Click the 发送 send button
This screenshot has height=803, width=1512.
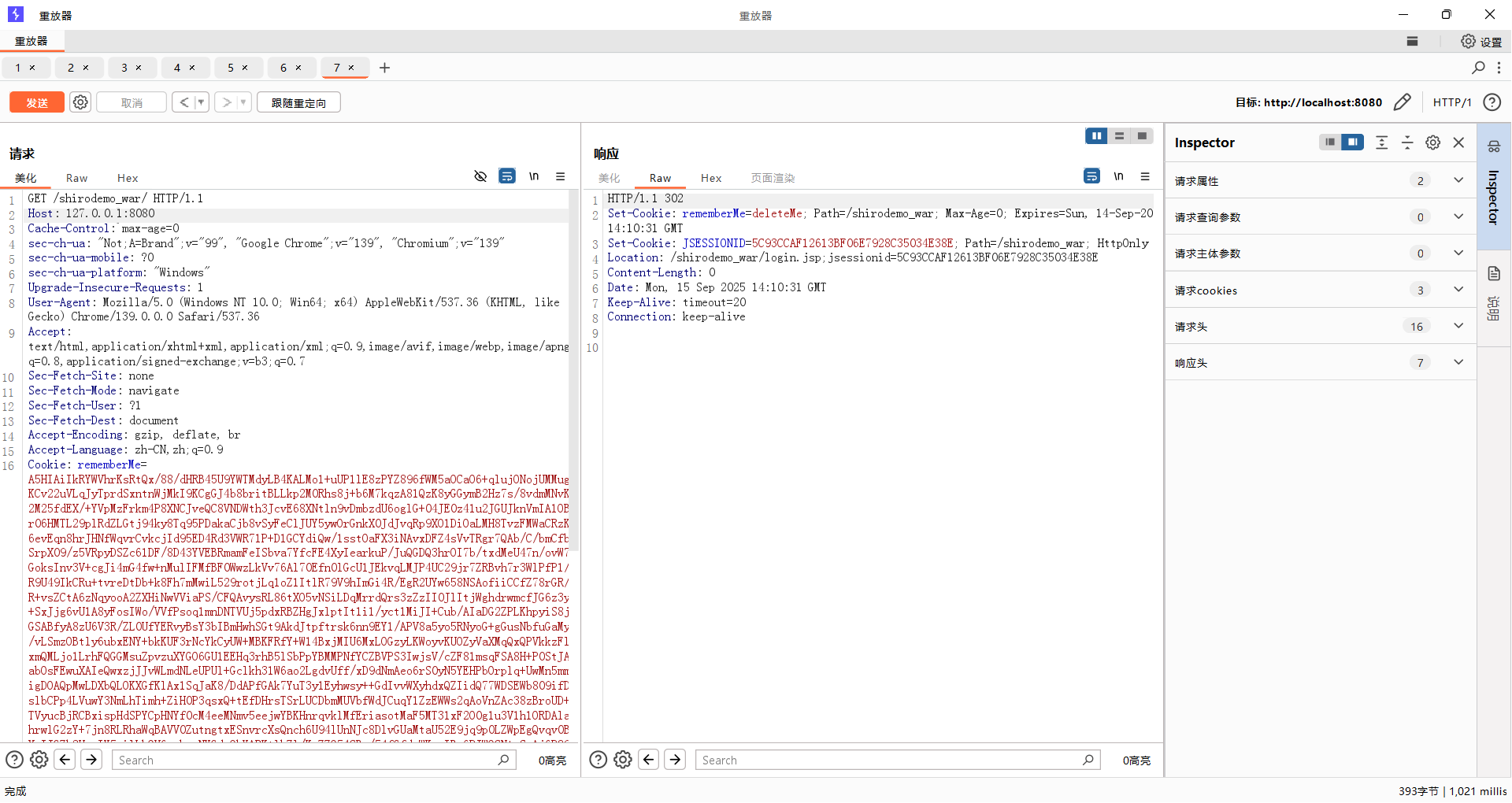click(37, 102)
